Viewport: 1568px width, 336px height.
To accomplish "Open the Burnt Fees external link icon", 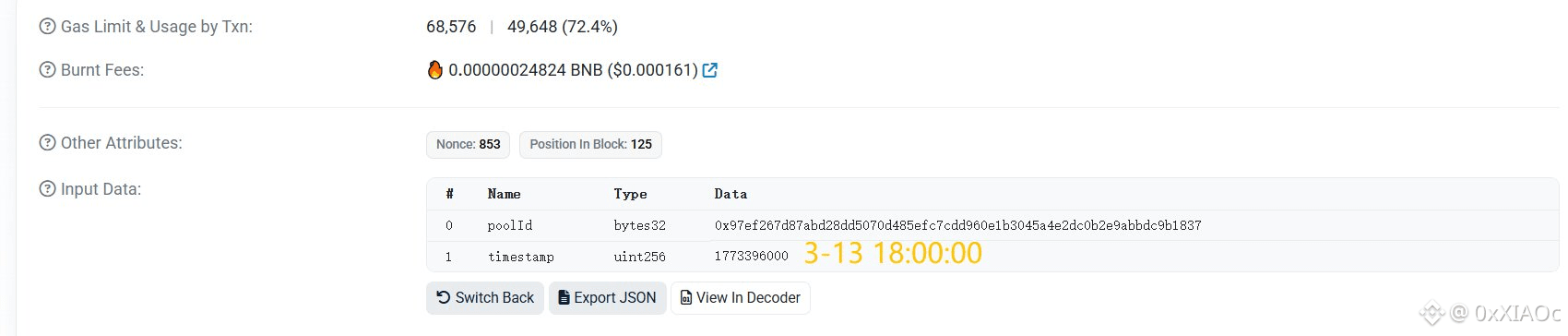I will point(710,70).
